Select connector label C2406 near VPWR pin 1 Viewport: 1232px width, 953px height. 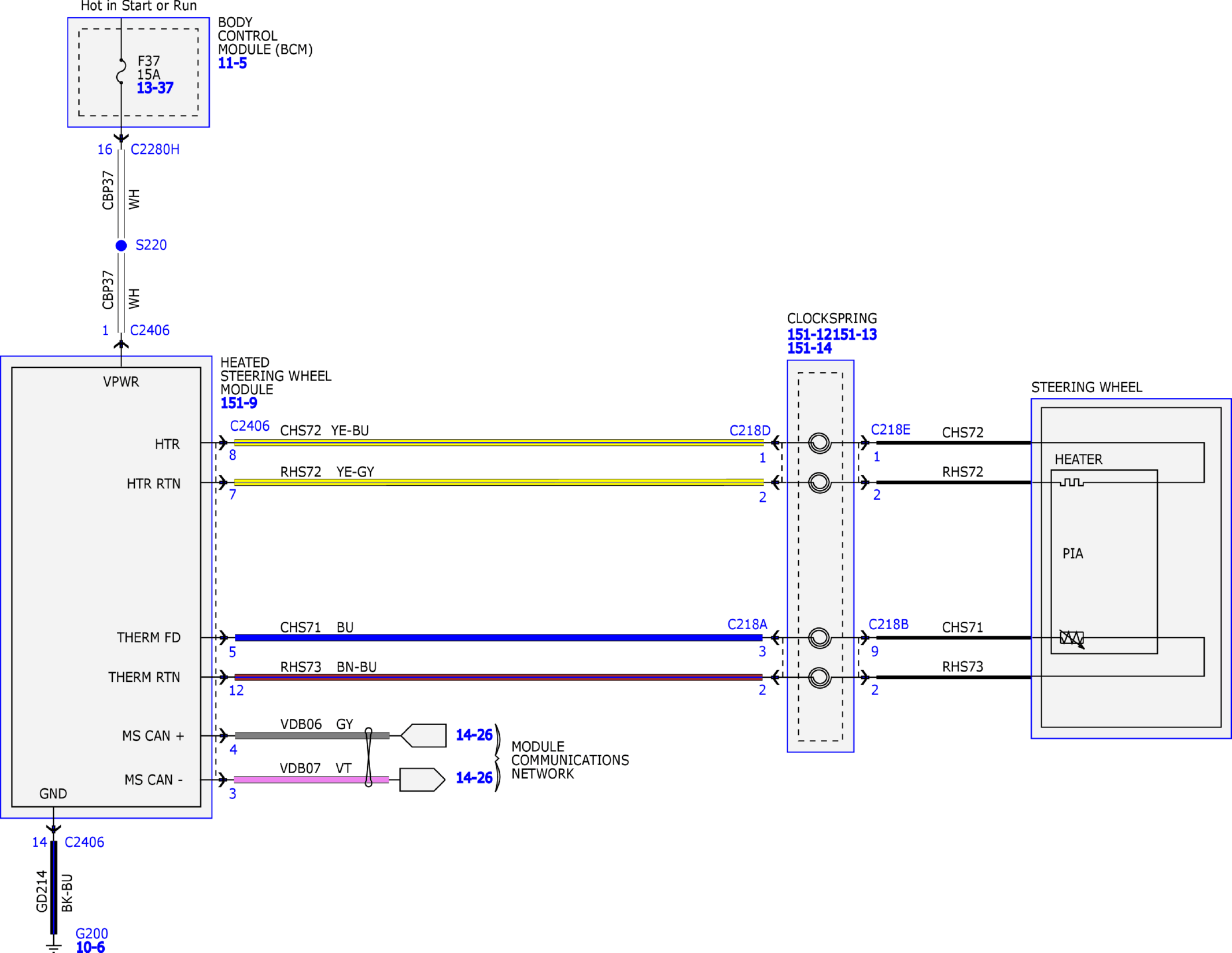click(x=150, y=330)
